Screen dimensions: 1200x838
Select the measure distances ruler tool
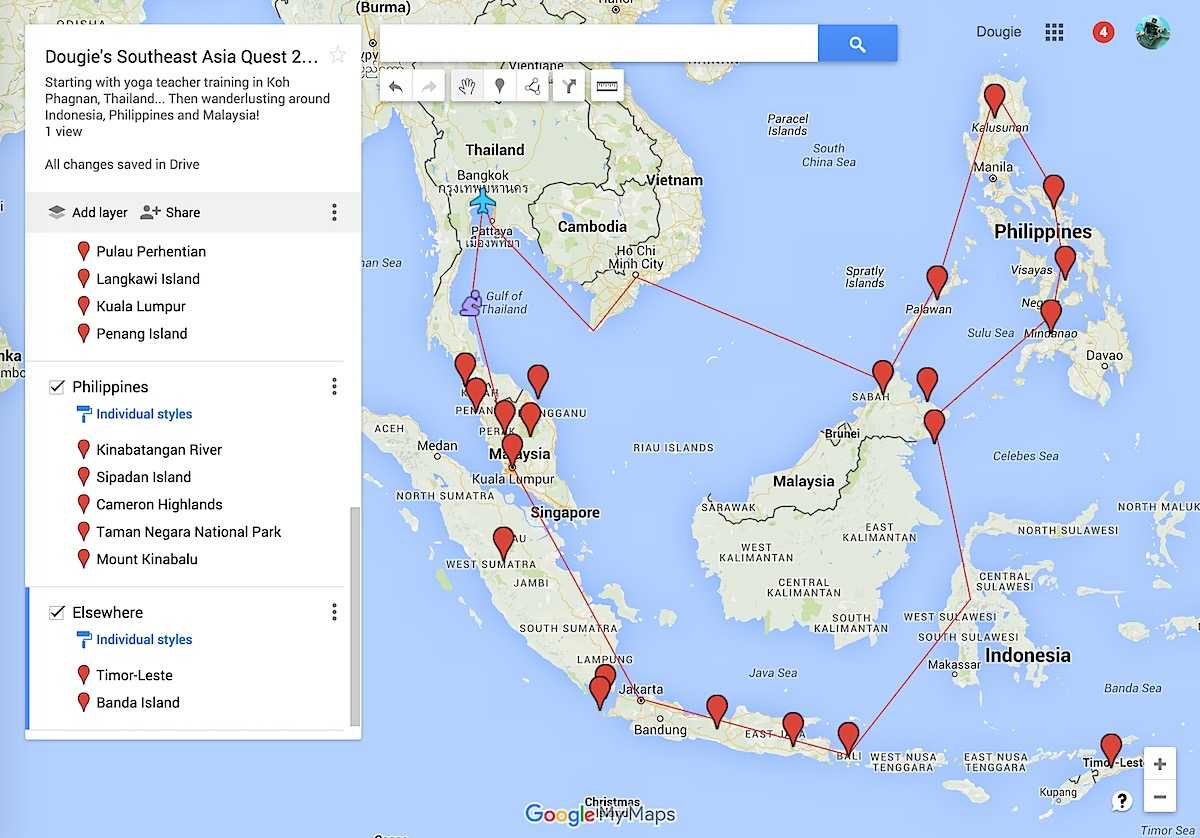click(607, 87)
